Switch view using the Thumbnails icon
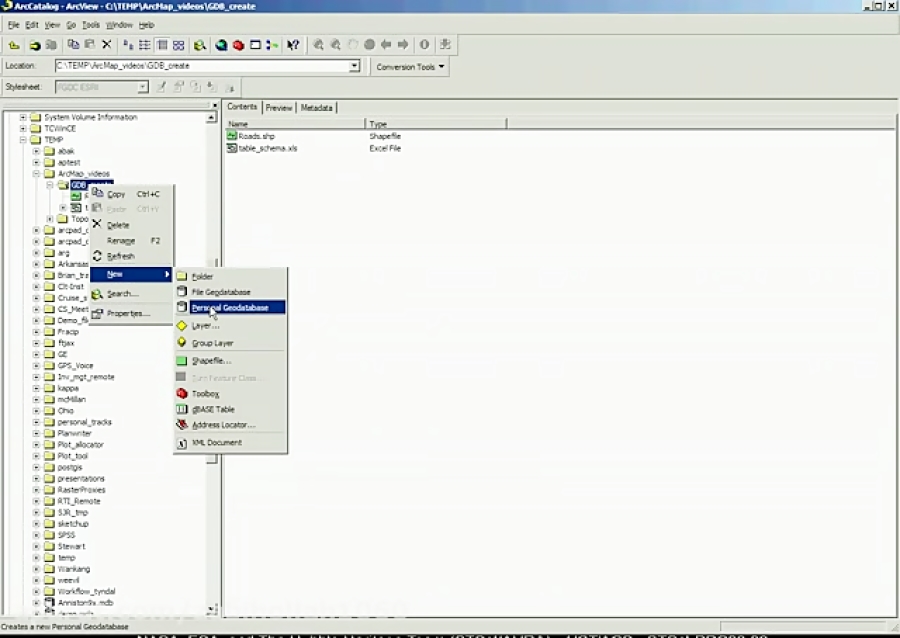 tap(179, 44)
